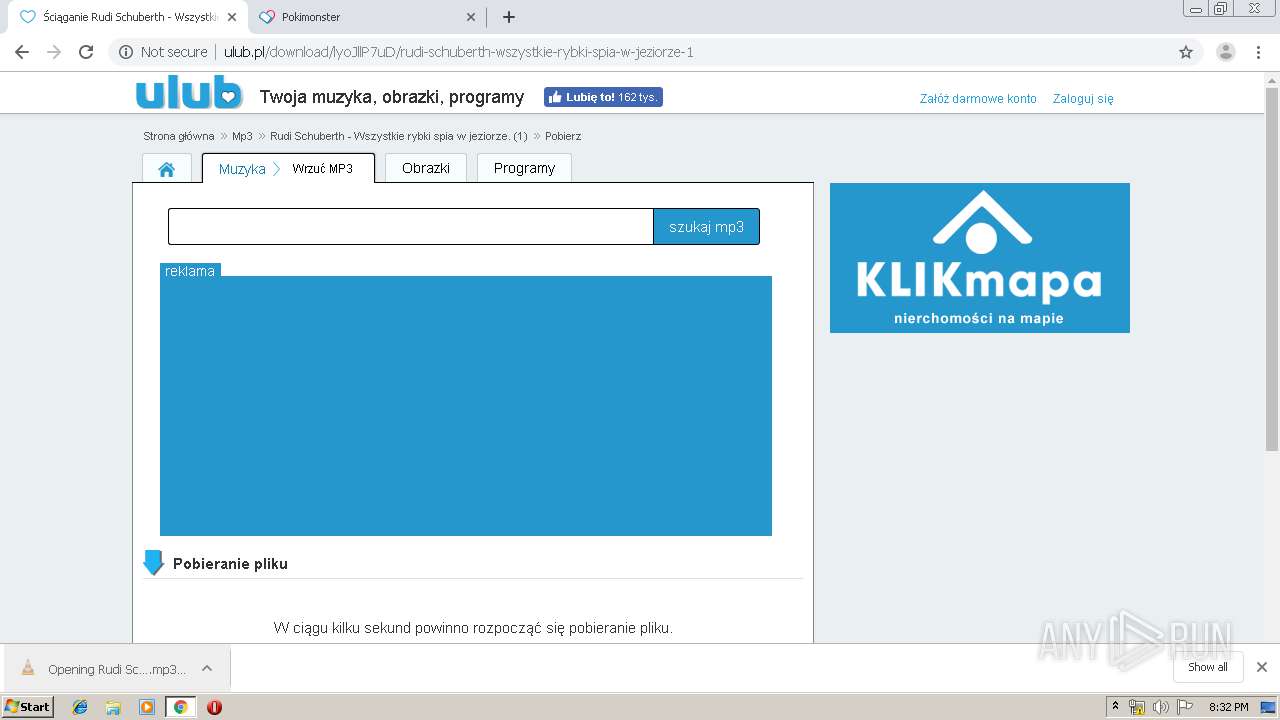Click the network tray icon
This screenshot has height=720, width=1280.
(1137, 707)
